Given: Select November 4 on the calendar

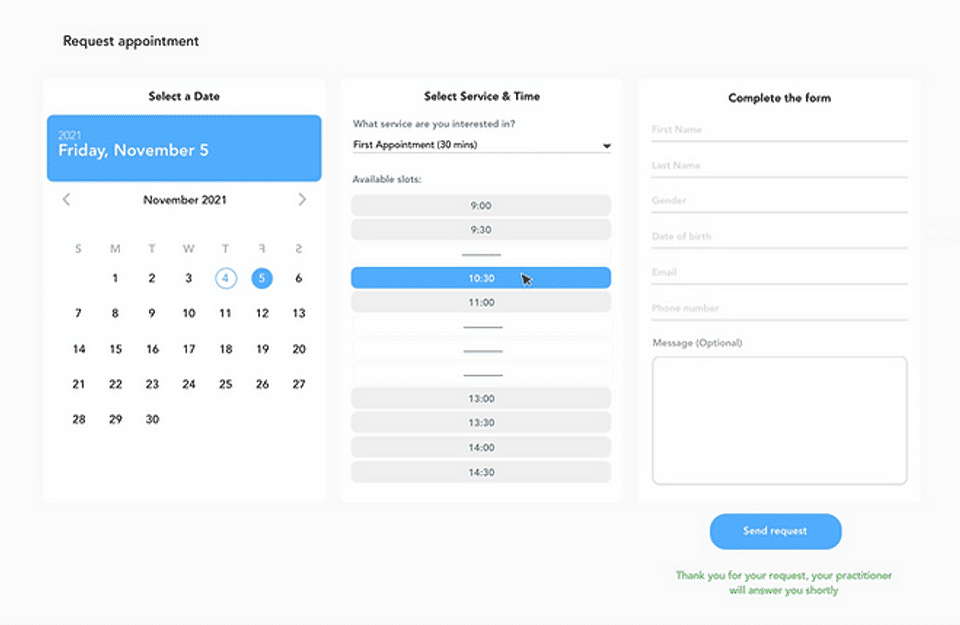Looking at the screenshot, I should [x=225, y=279].
